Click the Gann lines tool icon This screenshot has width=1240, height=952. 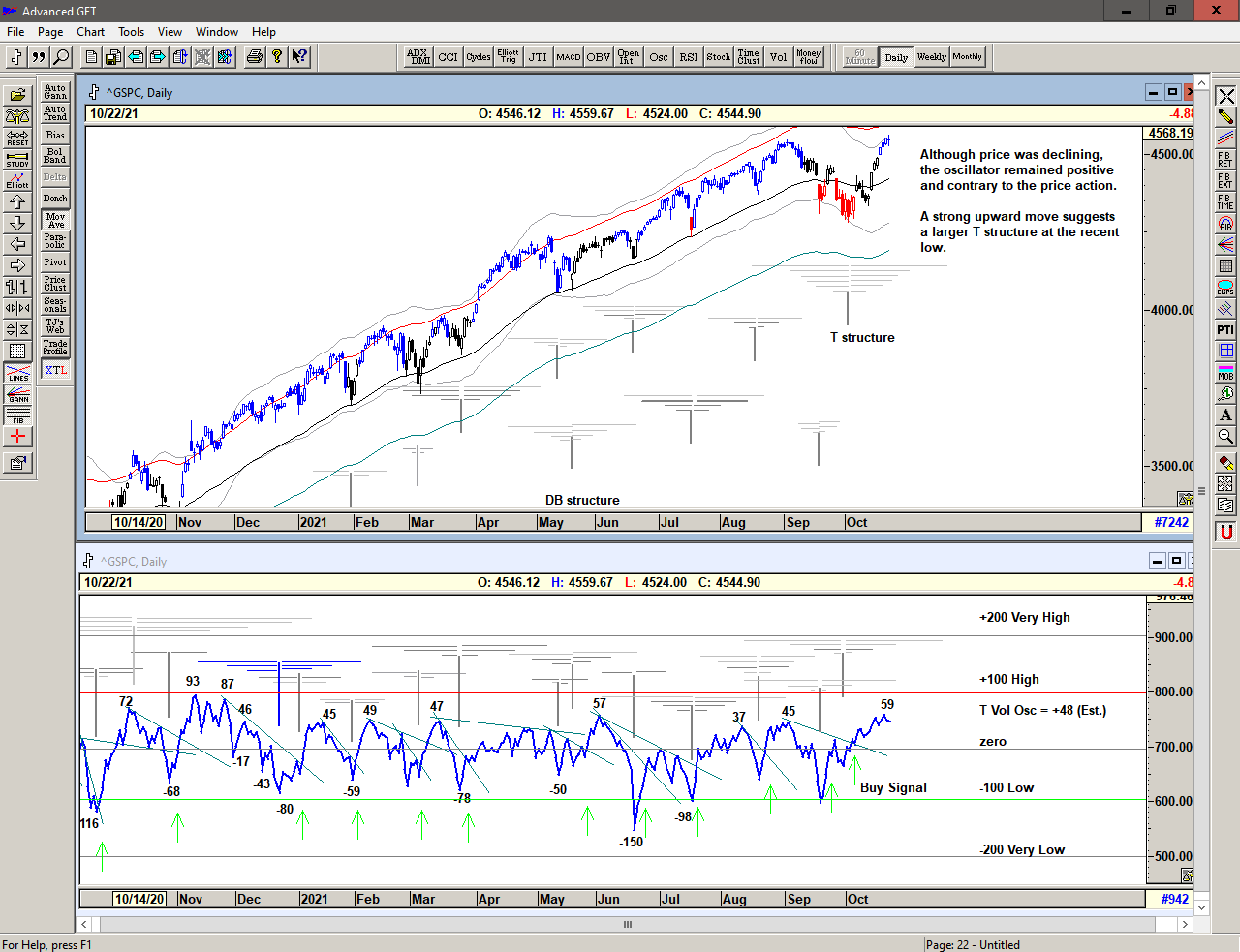coord(17,394)
